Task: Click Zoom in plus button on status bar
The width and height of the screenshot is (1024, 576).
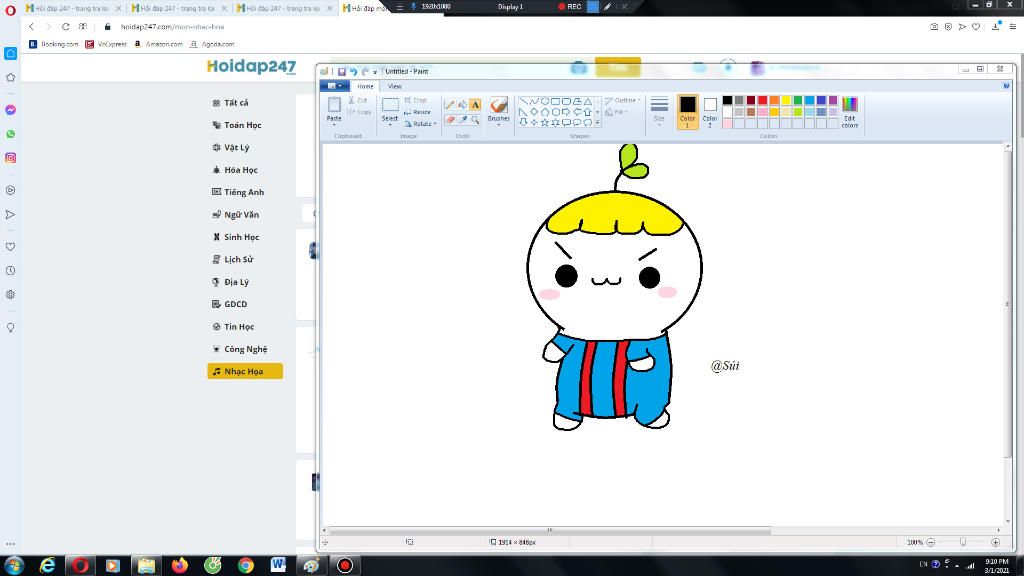Action: (995, 542)
